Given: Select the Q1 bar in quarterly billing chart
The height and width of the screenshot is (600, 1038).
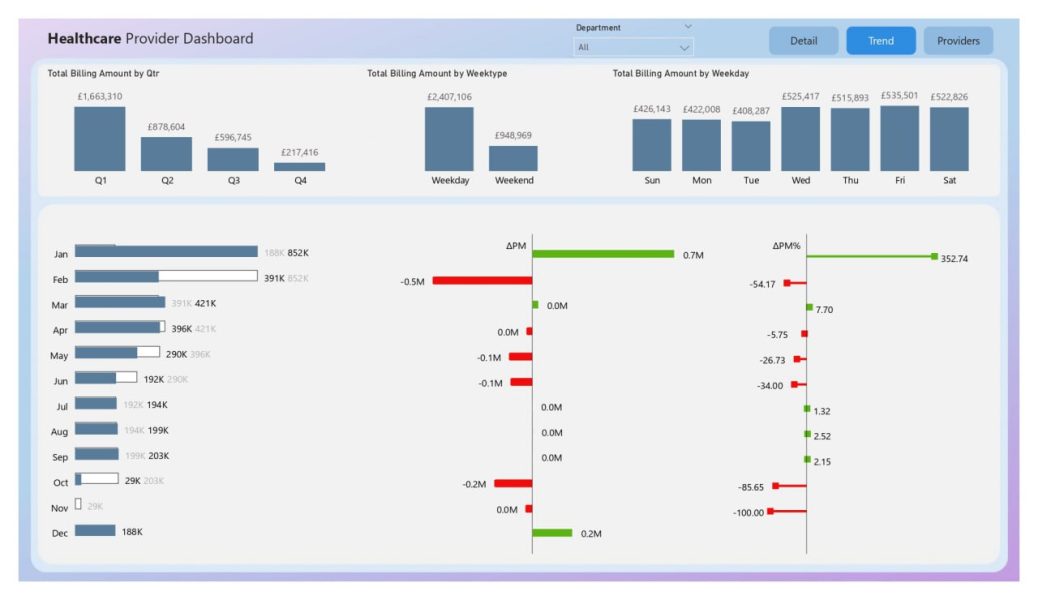Looking at the screenshot, I should click(x=100, y=139).
